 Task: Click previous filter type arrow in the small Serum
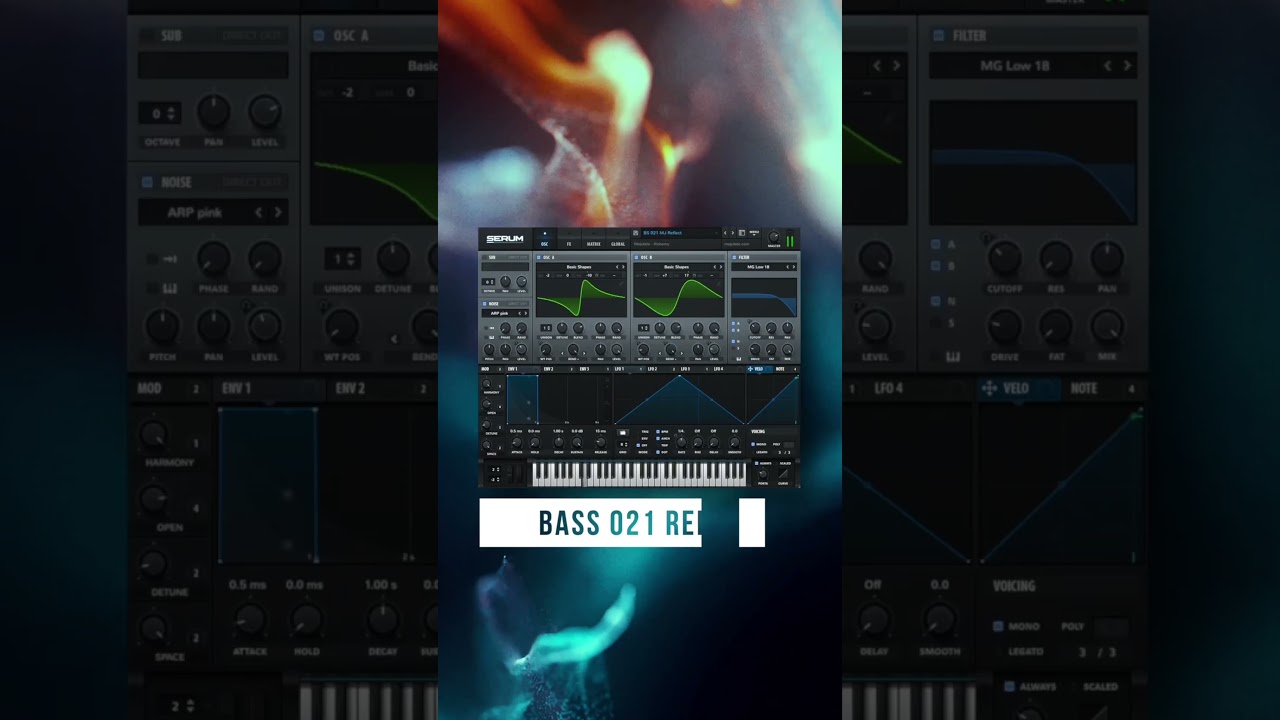coord(787,267)
